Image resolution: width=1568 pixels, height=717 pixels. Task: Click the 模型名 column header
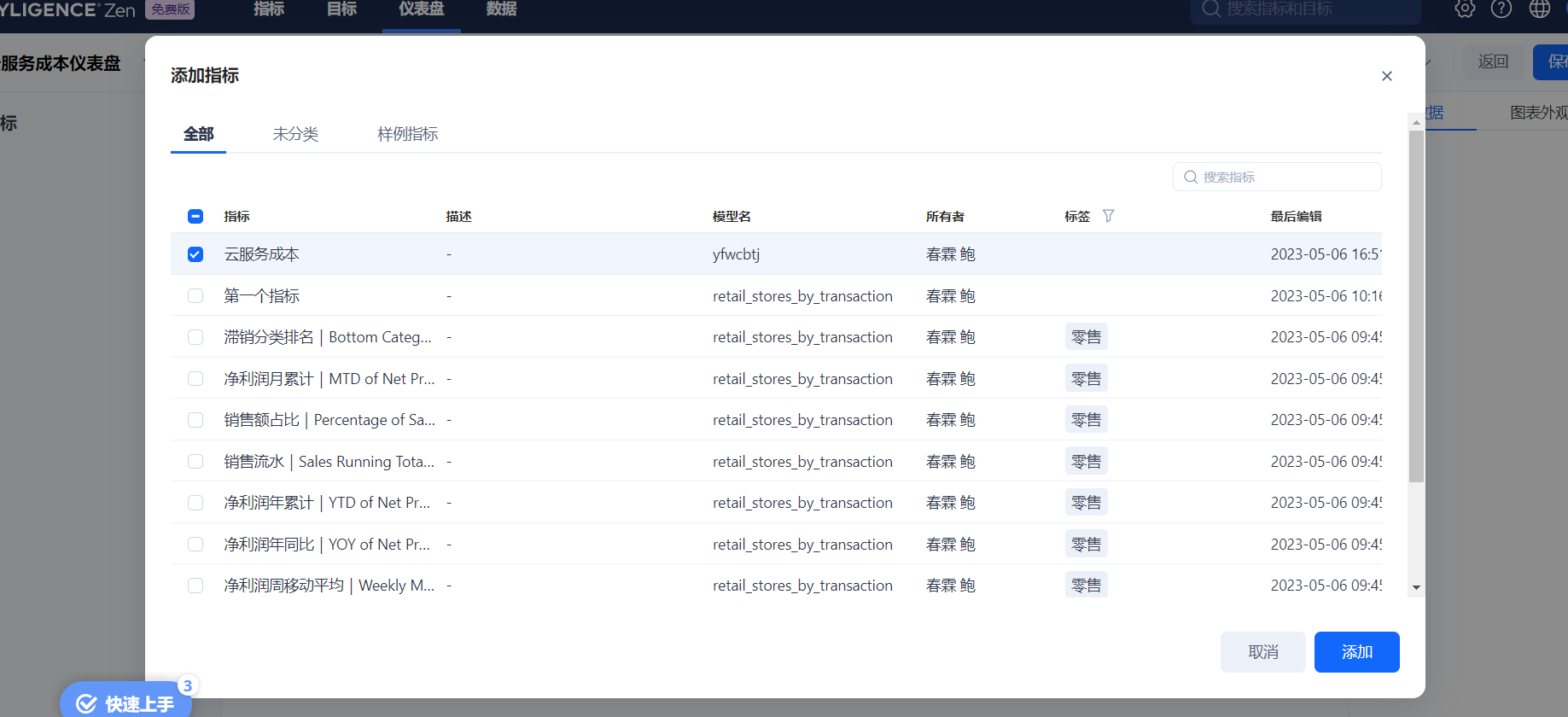(x=732, y=216)
